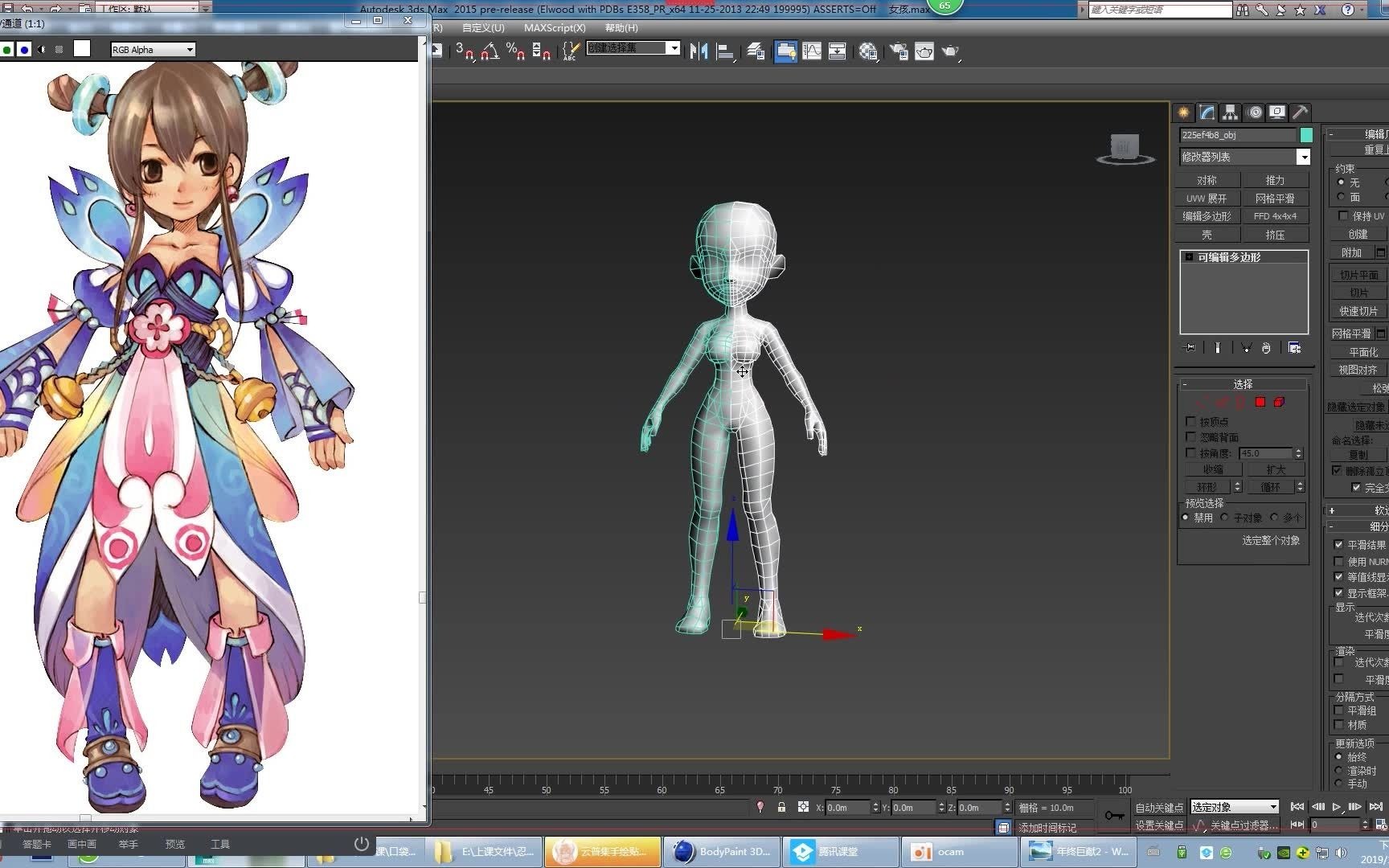Click the Isolate Selection toggle icon
Viewport: 1389px width, 868px height.
[x=760, y=807]
